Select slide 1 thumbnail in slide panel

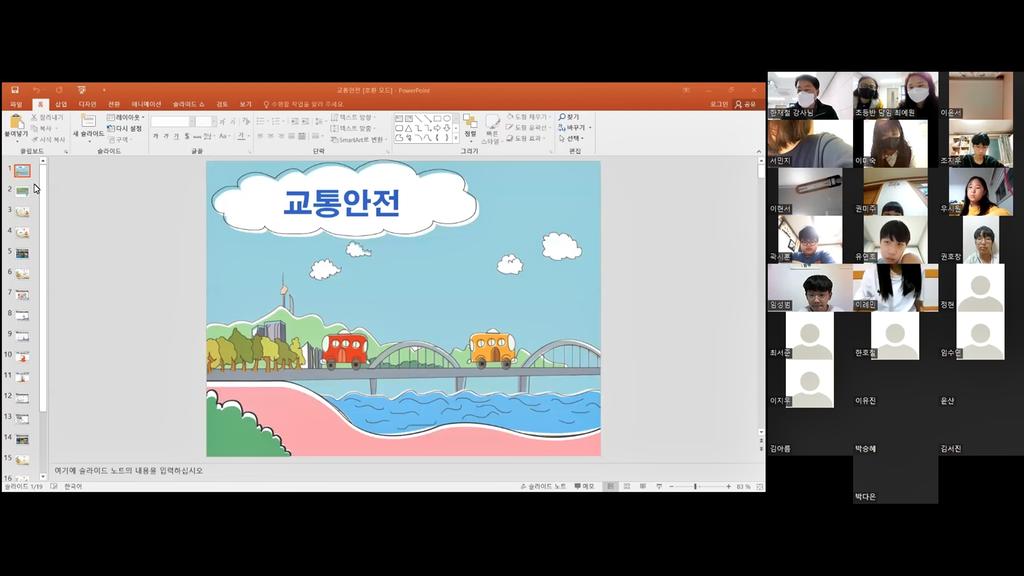22,171
